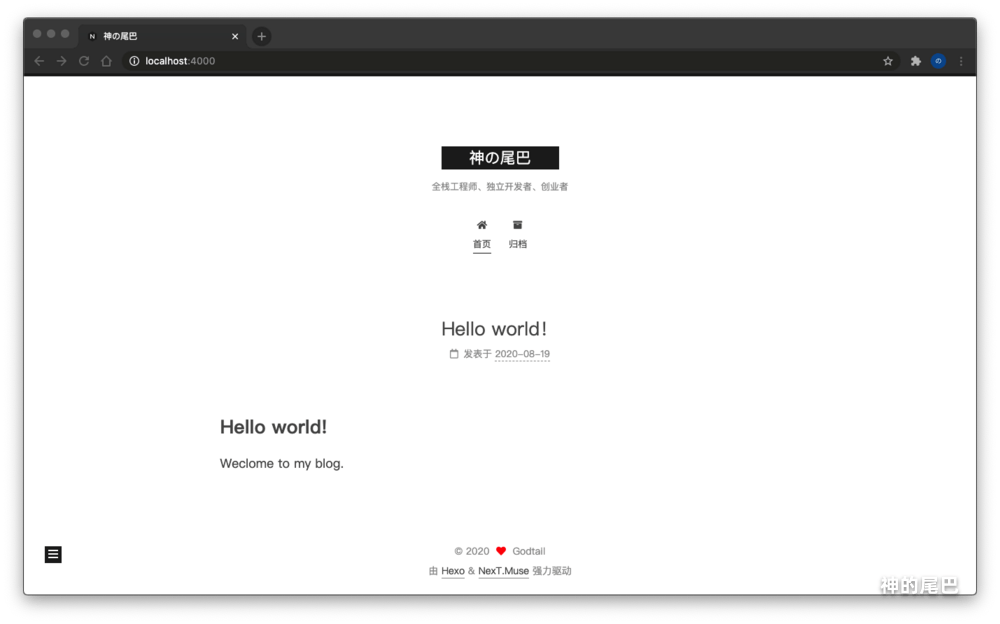The image size is (1000, 624).
Task: Open a new tab with plus button
Action: point(261,36)
